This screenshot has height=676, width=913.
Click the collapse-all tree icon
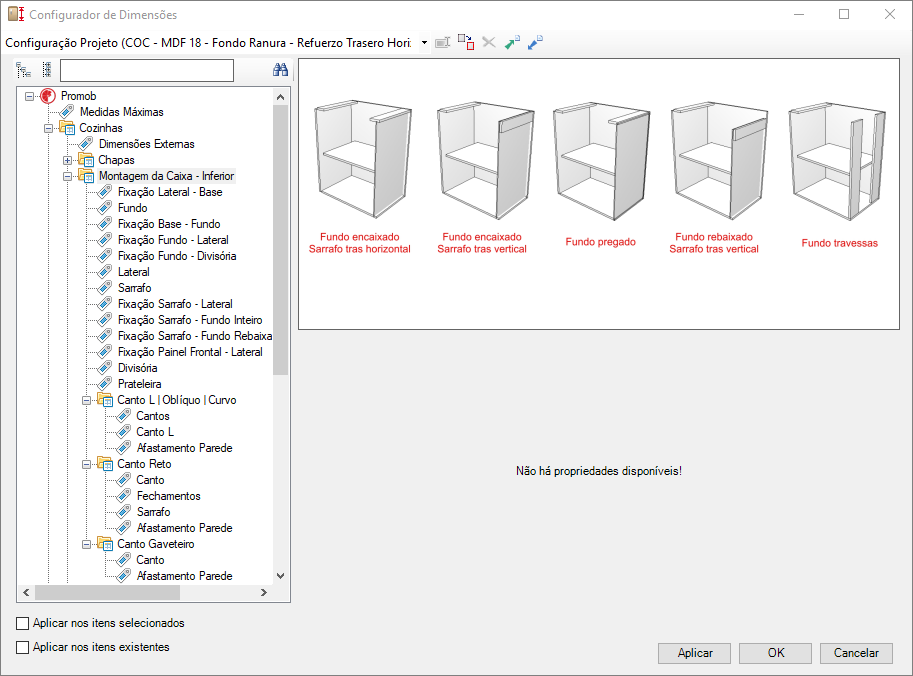point(47,70)
